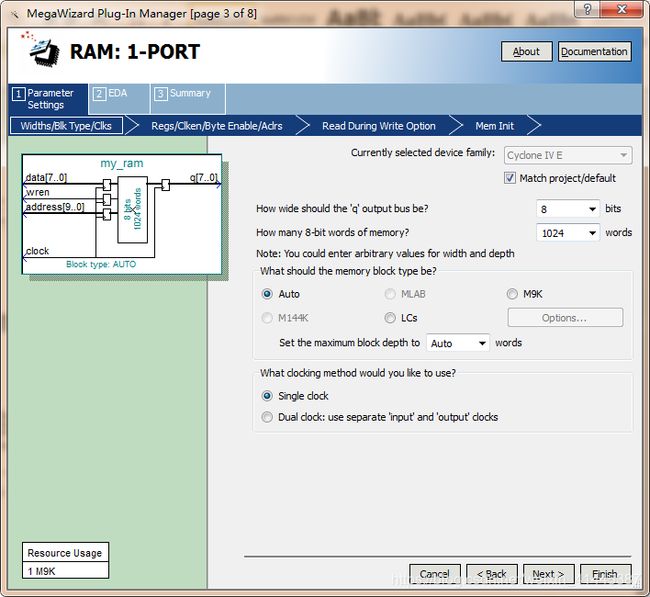
Task: Click the 8 bits 1024 words memory block
Action: 133,209
